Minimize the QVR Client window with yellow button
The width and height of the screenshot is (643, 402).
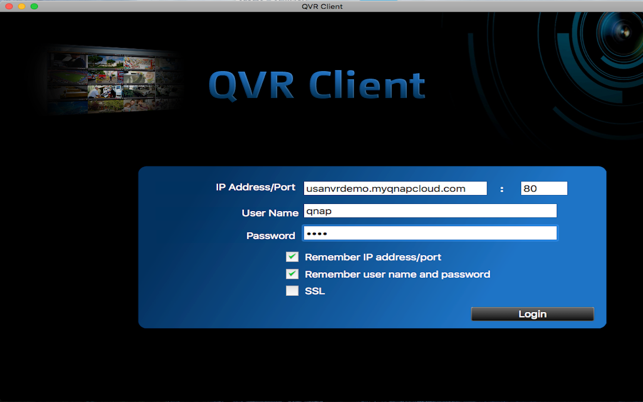tap(21, 6)
